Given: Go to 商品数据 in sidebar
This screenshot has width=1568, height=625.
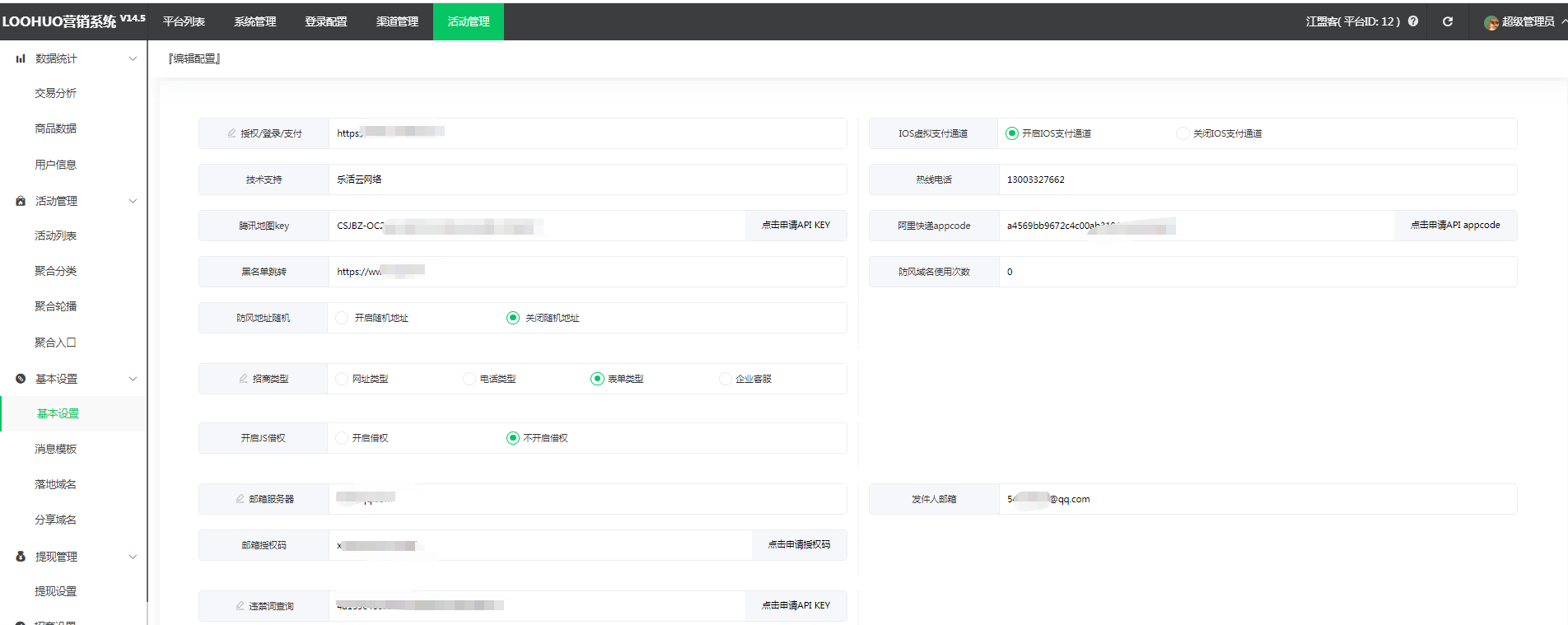Looking at the screenshot, I should coord(55,128).
